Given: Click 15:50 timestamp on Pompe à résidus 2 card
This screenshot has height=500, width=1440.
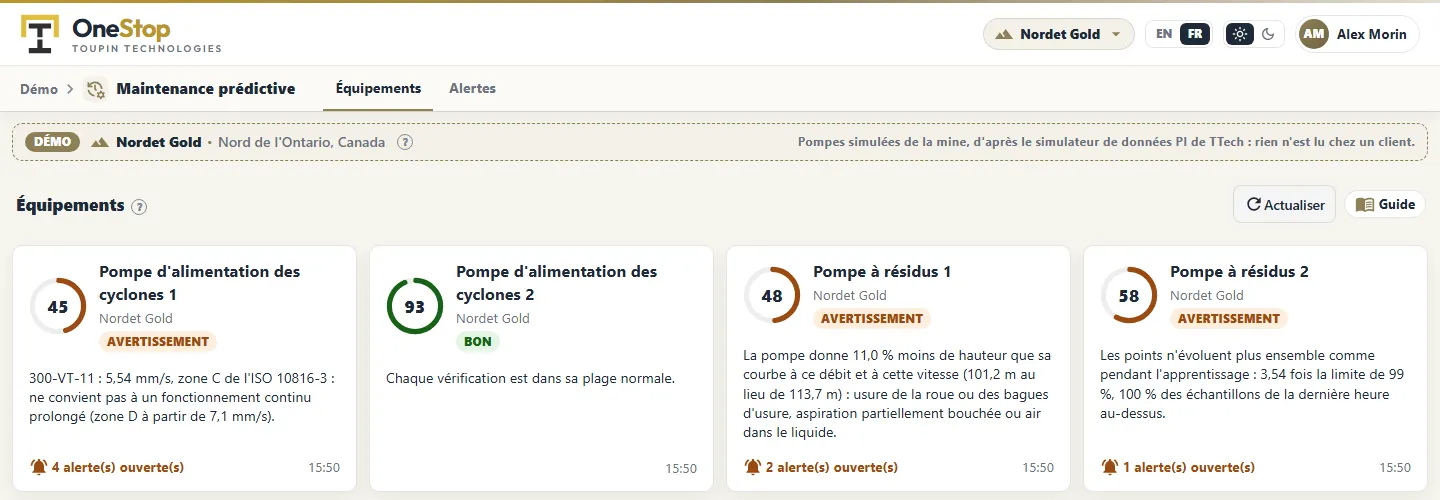Looking at the screenshot, I should click(x=1395, y=468).
